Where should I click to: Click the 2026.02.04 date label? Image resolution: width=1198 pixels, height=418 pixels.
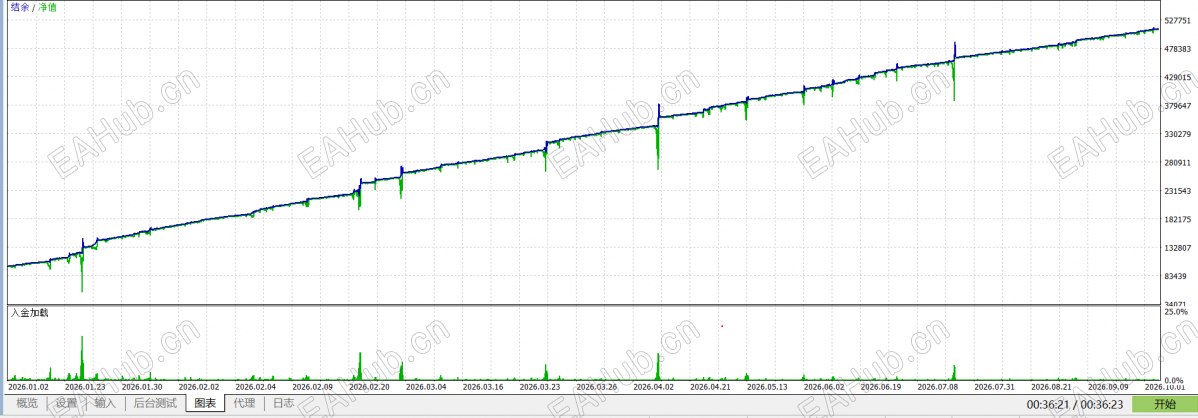tap(257, 387)
